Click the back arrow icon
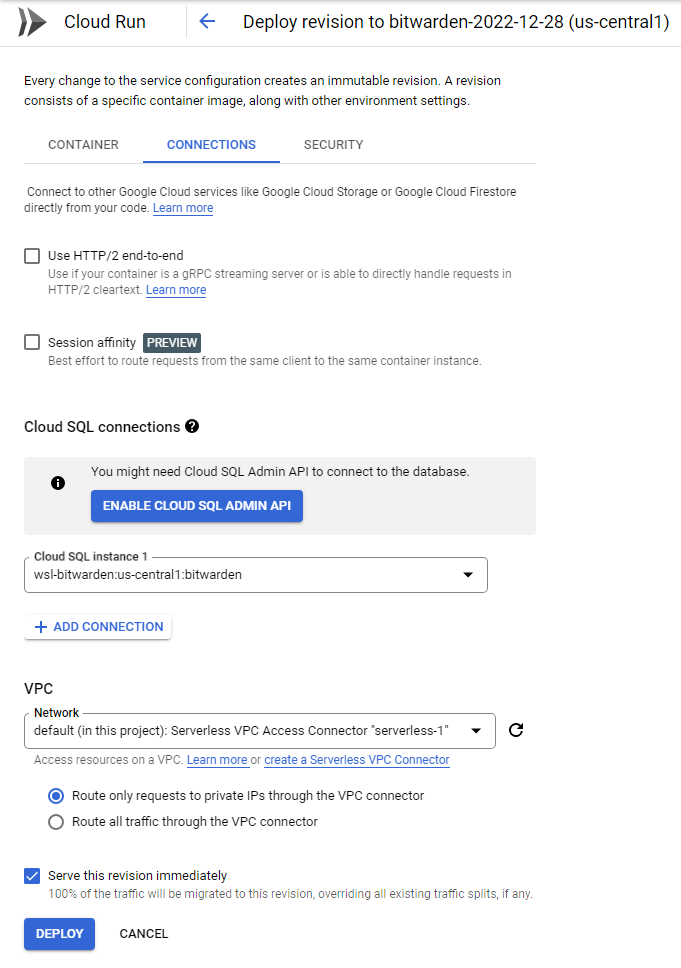 (207, 21)
